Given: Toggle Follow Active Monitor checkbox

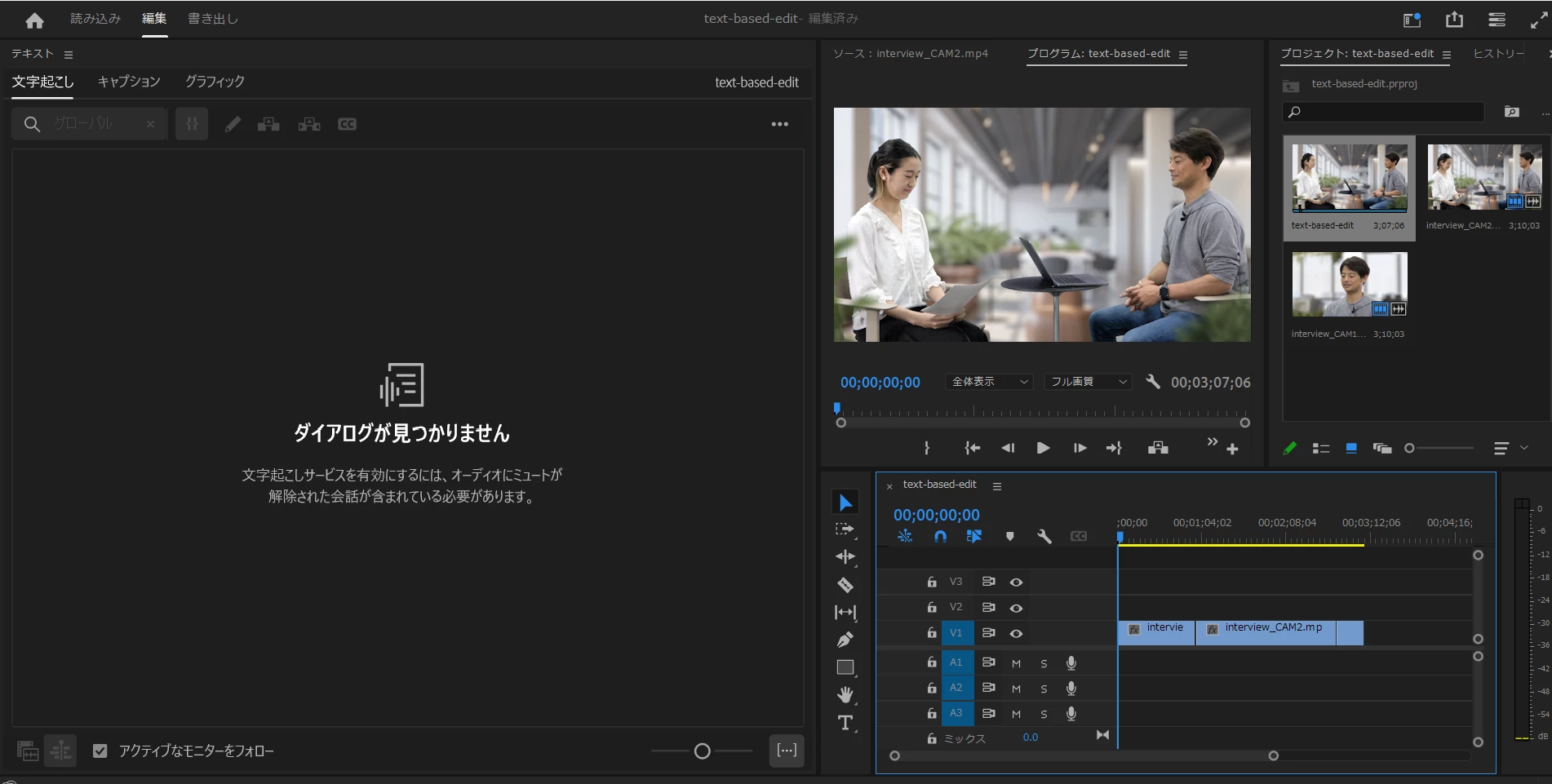Looking at the screenshot, I should [x=100, y=751].
